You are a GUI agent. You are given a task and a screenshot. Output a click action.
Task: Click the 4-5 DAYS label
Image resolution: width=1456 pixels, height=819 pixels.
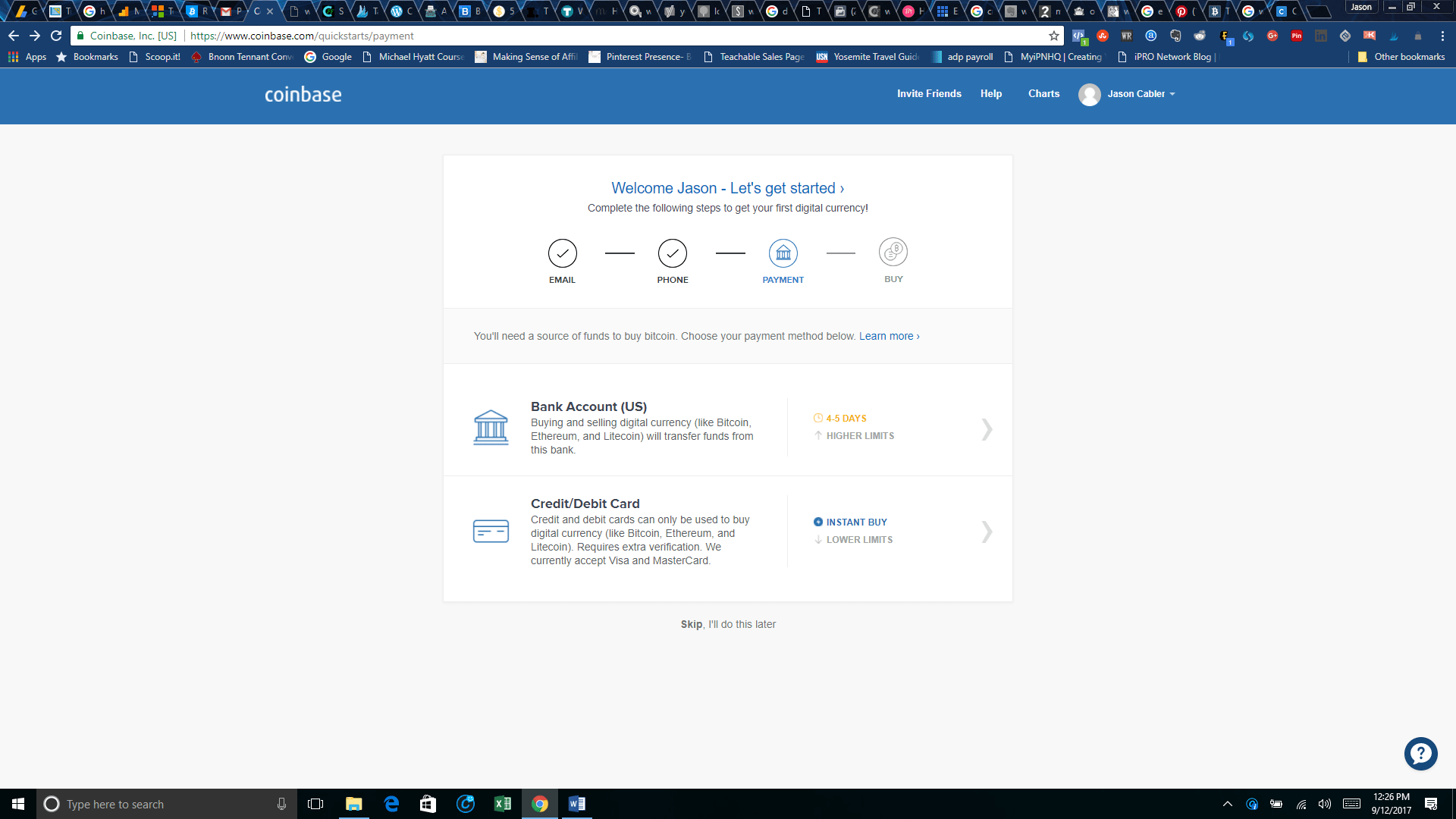click(x=846, y=419)
